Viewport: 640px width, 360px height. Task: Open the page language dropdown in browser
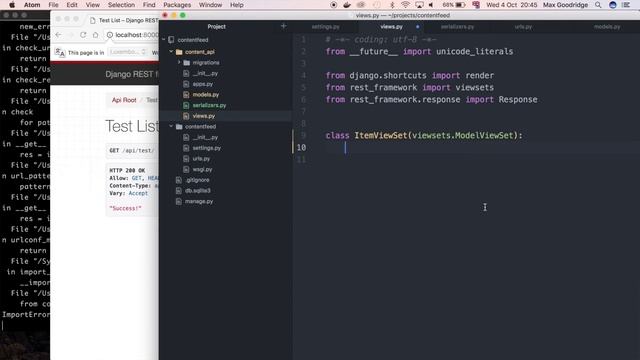(128, 52)
